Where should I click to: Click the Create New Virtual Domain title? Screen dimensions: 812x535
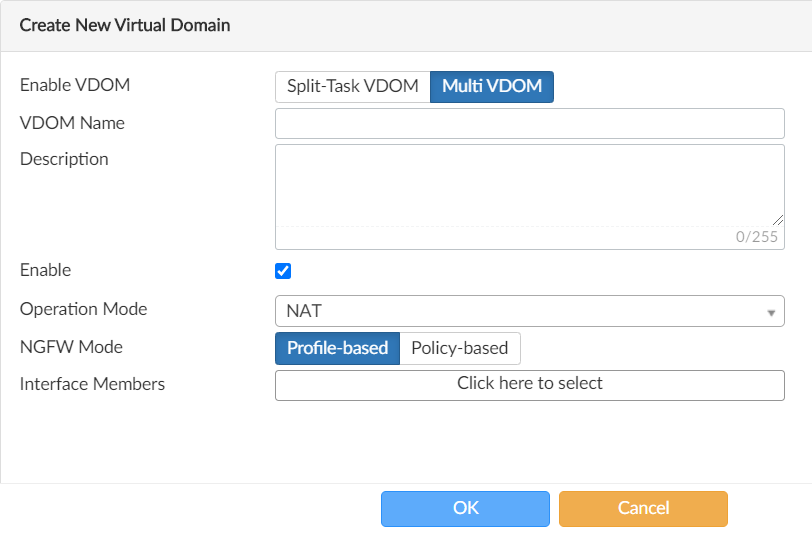(x=125, y=25)
